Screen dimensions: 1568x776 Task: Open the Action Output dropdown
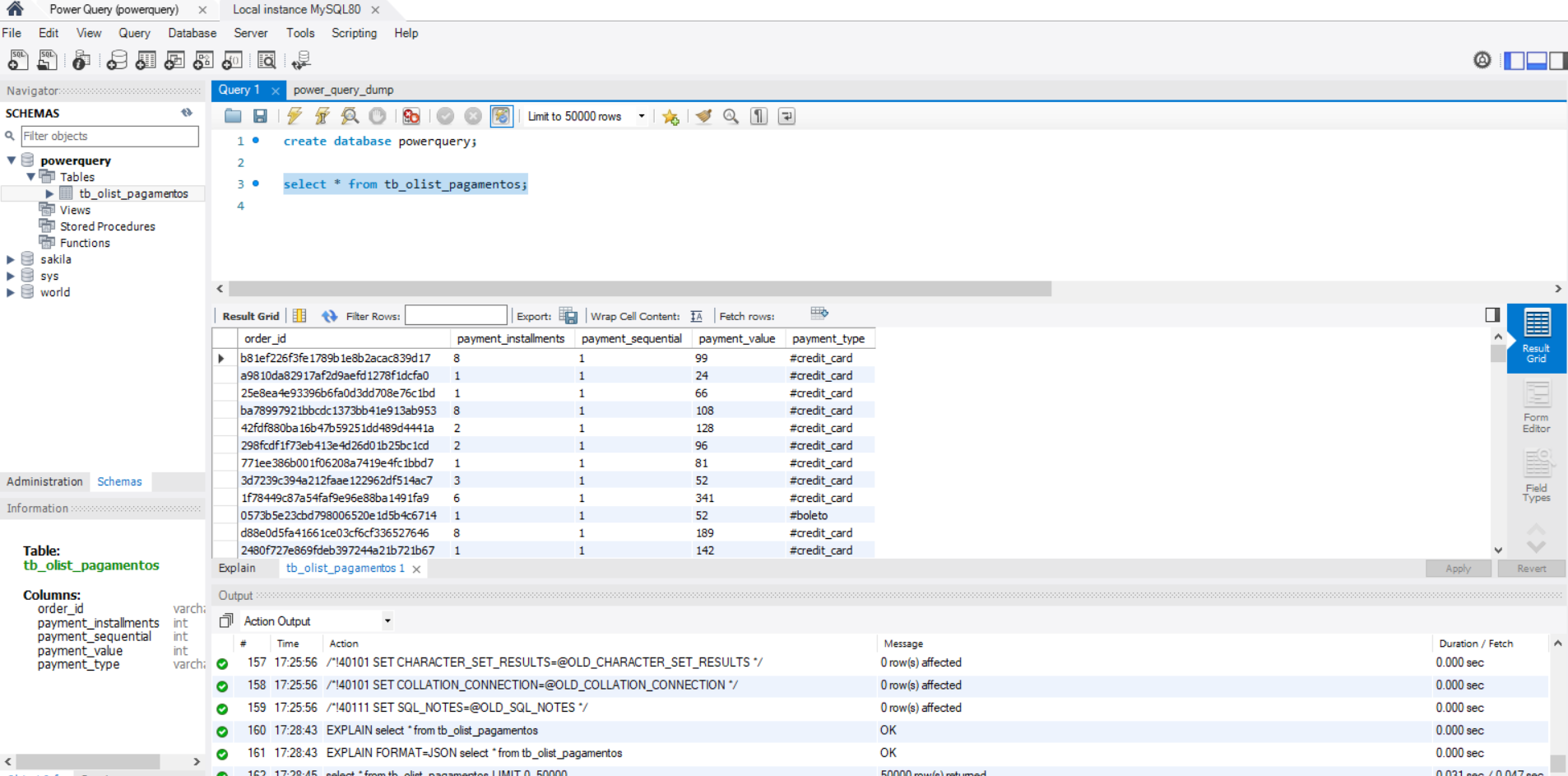(387, 621)
